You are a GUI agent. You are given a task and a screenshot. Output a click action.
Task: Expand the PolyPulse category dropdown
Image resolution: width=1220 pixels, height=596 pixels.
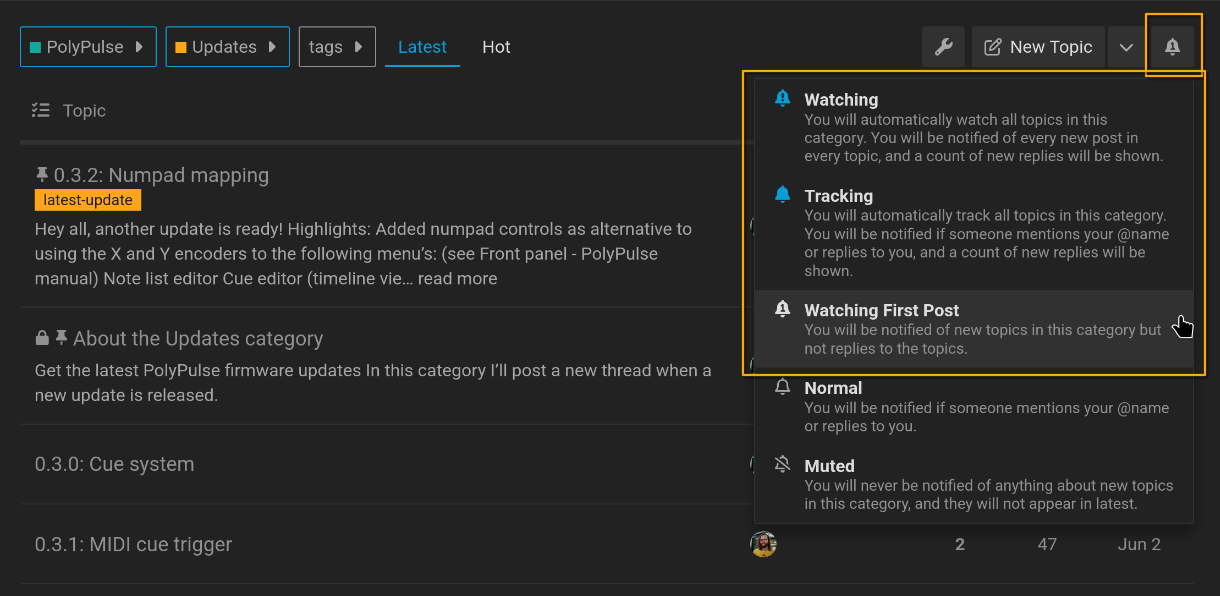coord(88,47)
